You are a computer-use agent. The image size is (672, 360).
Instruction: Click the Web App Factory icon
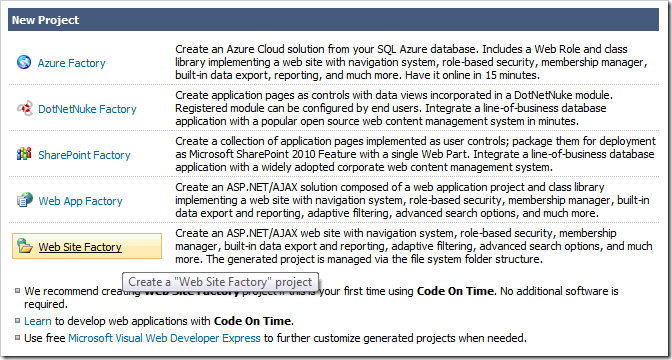click(x=24, y=200)
